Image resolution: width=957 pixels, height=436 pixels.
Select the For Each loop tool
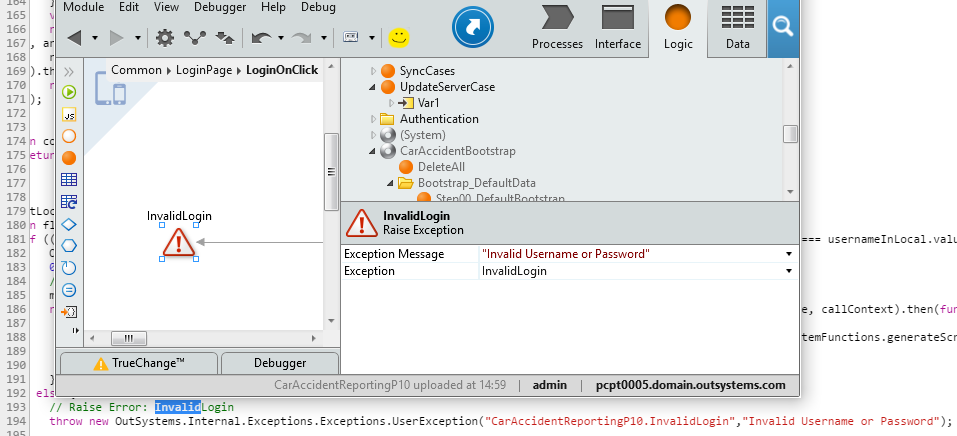69,267
